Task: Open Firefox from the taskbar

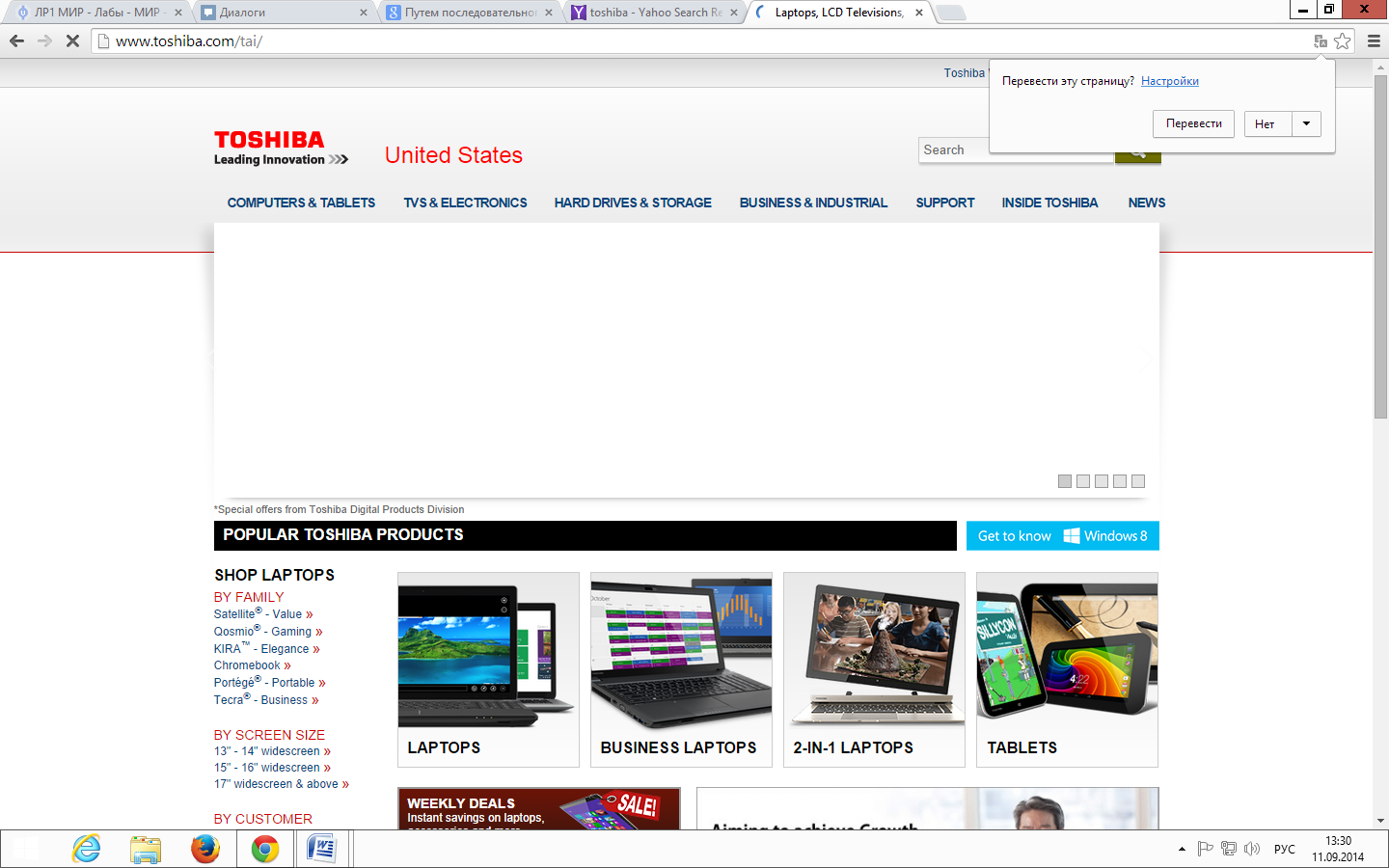Action: 205,849
